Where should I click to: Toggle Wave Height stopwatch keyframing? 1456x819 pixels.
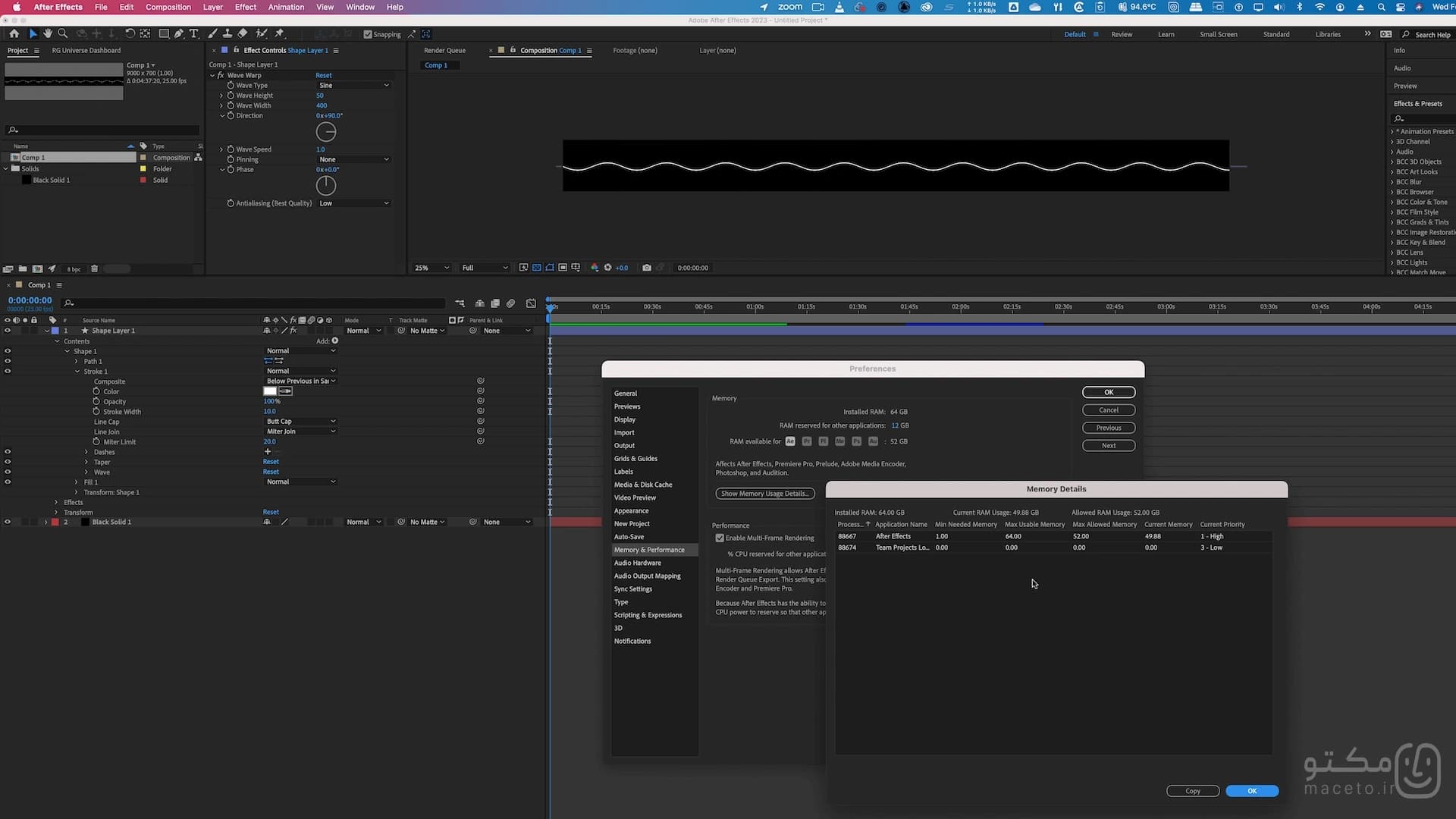click(231, 96)
